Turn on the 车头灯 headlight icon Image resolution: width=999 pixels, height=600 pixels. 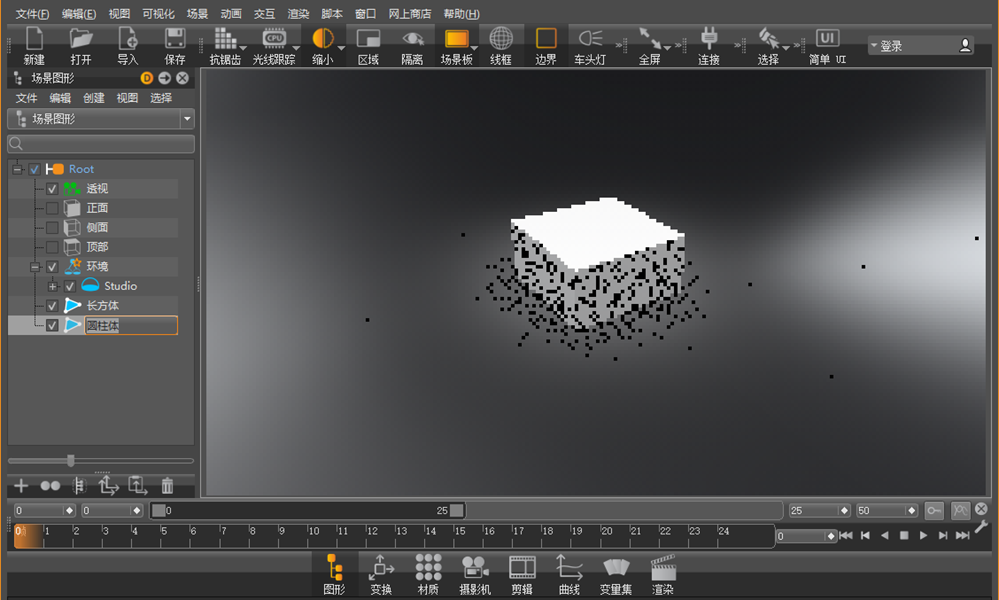(x=590, y=39)
